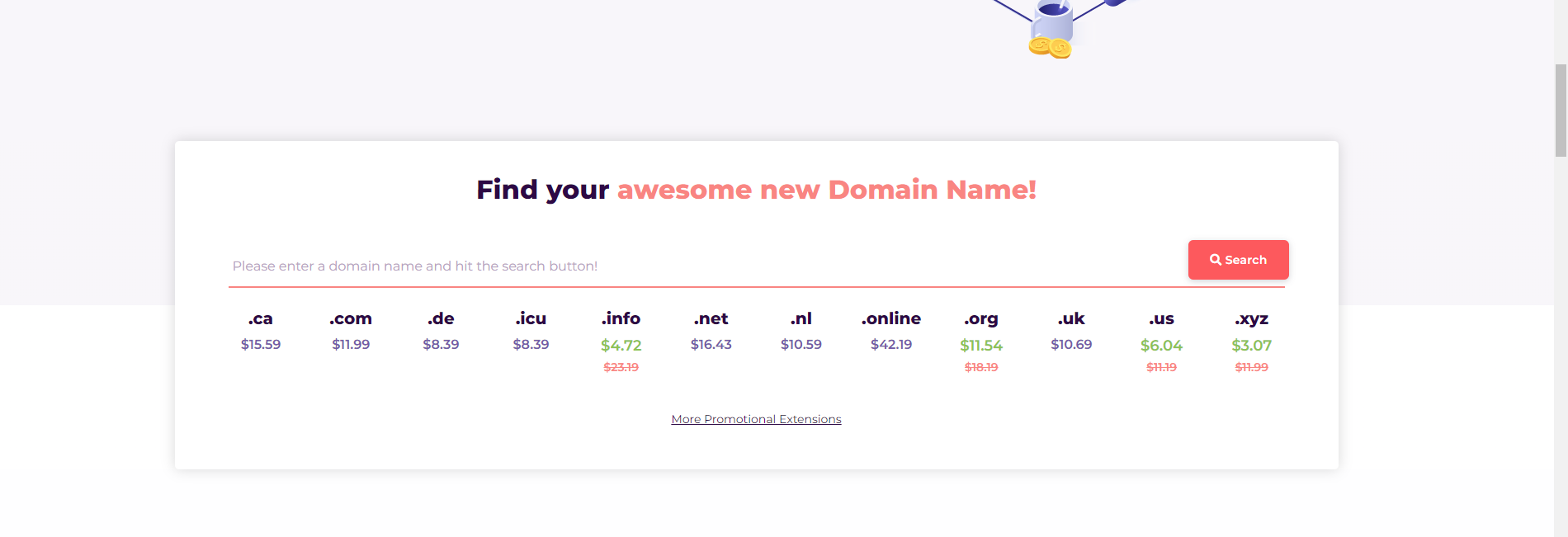Choose the discounted .info extension
The height and width of the screenshot is (537, 1568).
[x=621, y=319]
